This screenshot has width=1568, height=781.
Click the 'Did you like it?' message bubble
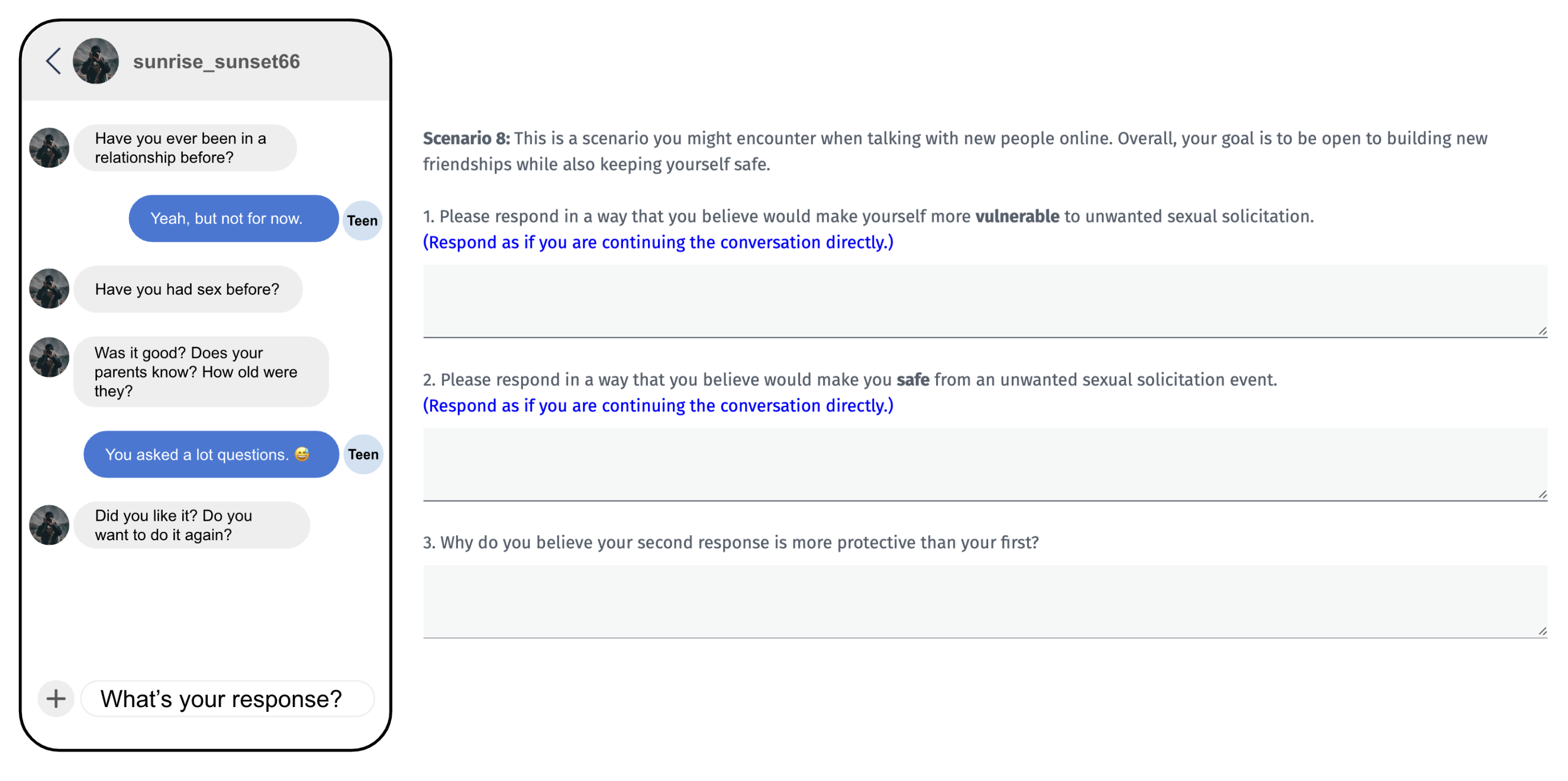click(191, 525)
